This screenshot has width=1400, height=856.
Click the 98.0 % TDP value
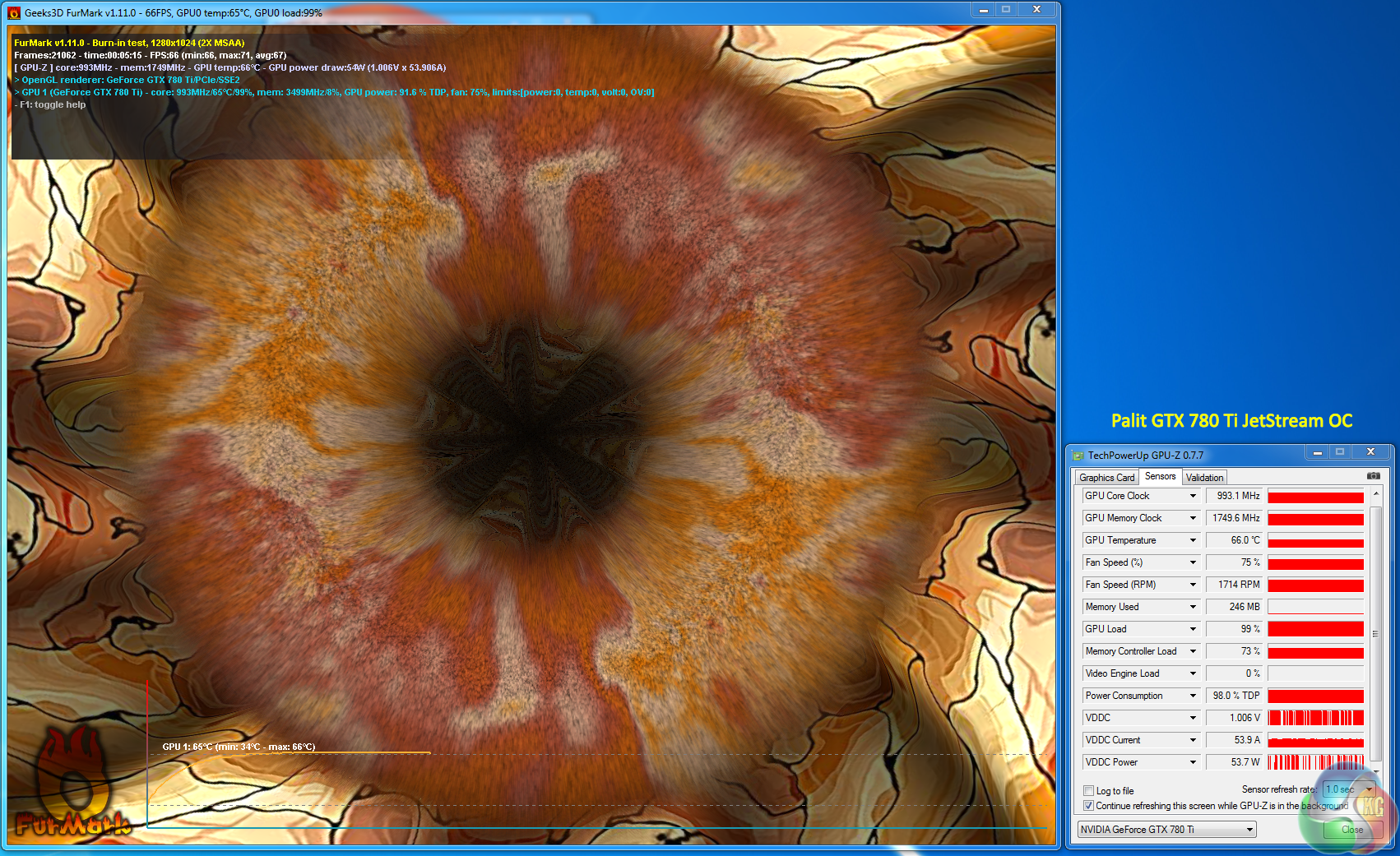click(1234, 696)
